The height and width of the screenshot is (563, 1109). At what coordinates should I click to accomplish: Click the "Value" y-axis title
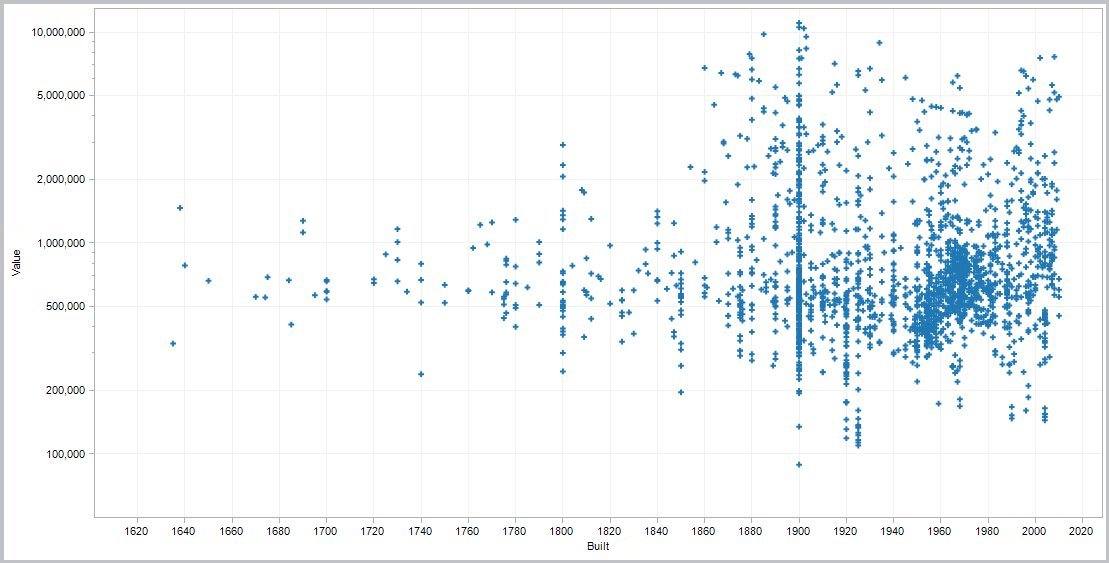pyautogui.click(x=17, y=260)
